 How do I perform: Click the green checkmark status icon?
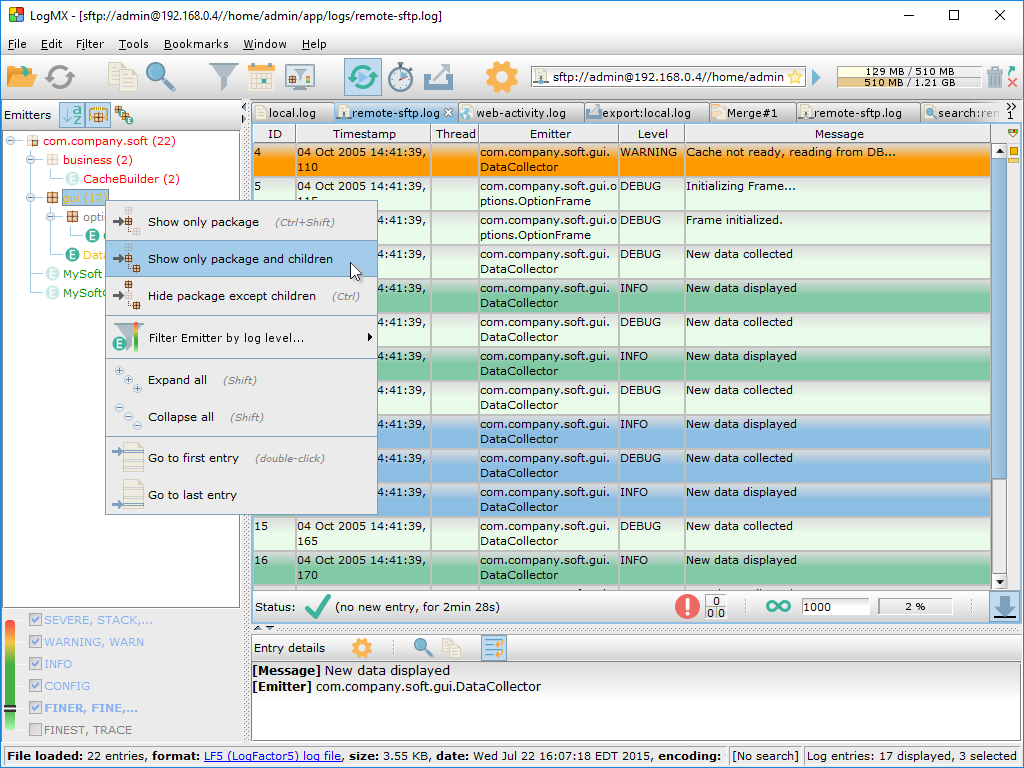tap(317, 607)
